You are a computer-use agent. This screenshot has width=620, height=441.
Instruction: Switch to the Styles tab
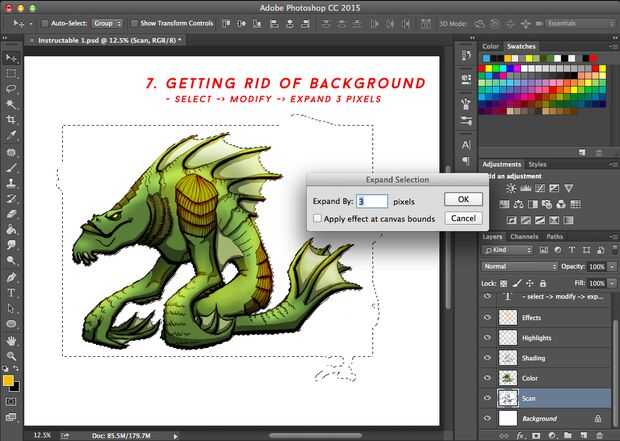click(538, 164)
